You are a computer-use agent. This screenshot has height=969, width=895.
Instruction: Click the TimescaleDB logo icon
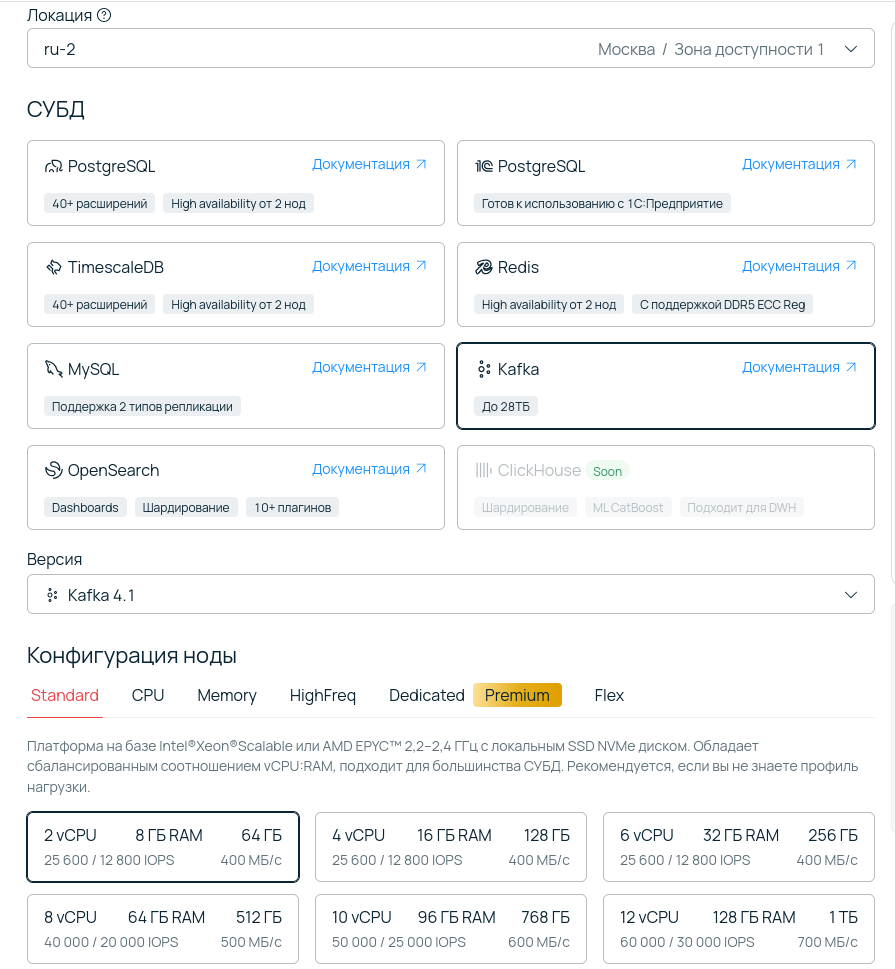point(54,268)
